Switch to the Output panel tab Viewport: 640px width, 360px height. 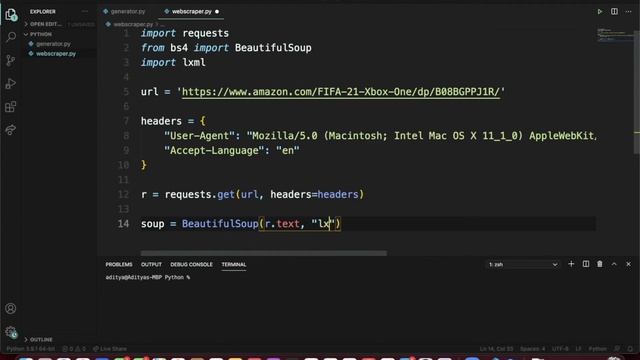[x=151, y=264]
